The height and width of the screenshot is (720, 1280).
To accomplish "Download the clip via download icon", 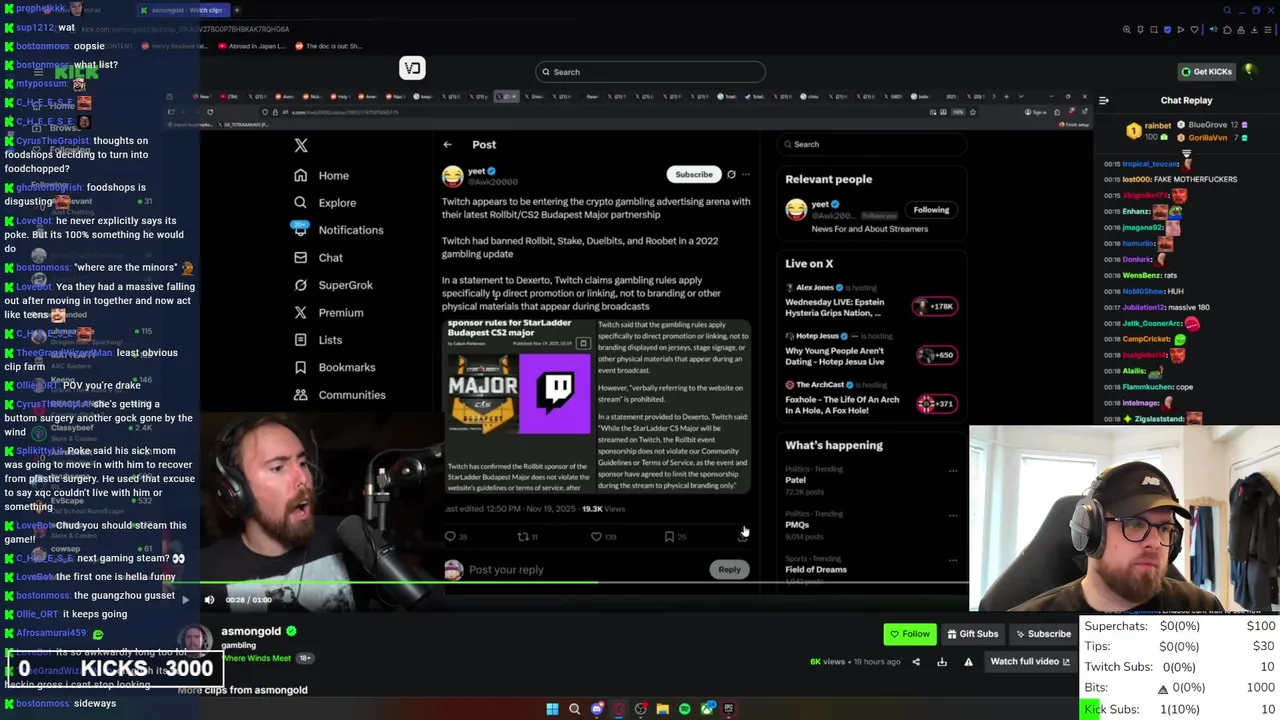I will coord(942,662).
